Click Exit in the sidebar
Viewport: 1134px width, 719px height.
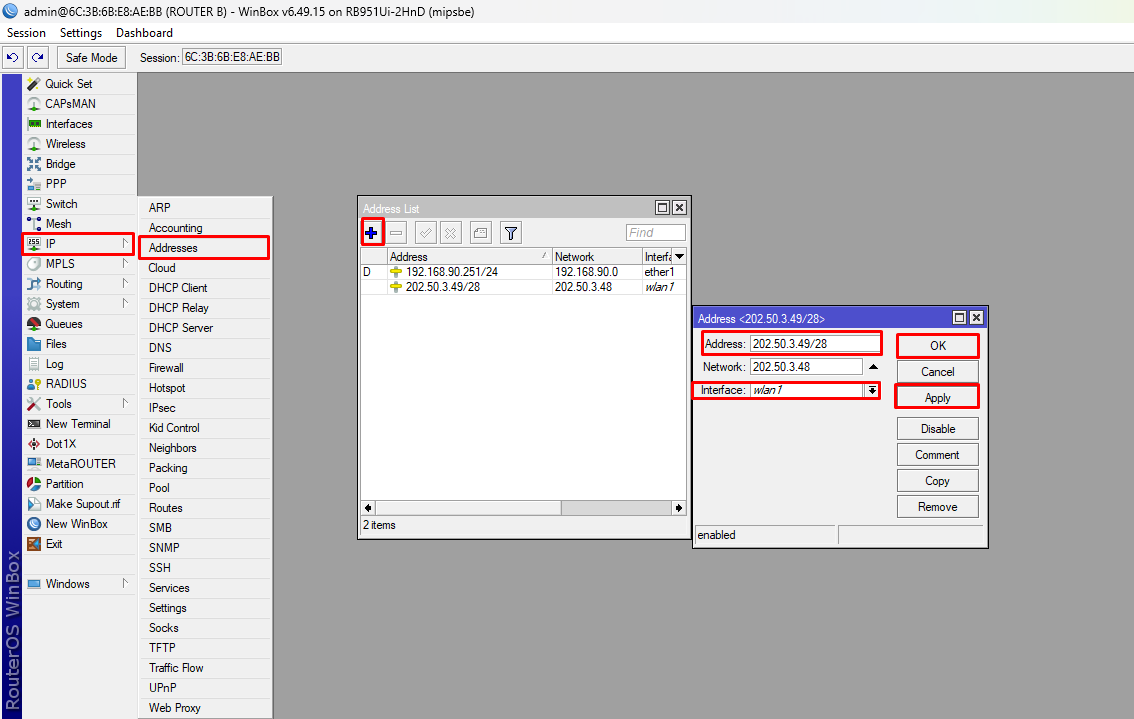80,544
